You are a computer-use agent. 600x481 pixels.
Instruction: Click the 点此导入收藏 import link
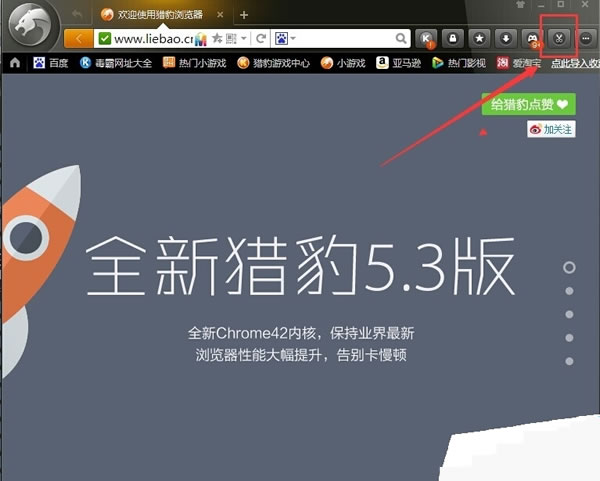pyautogui.click(x=575, y=63)
